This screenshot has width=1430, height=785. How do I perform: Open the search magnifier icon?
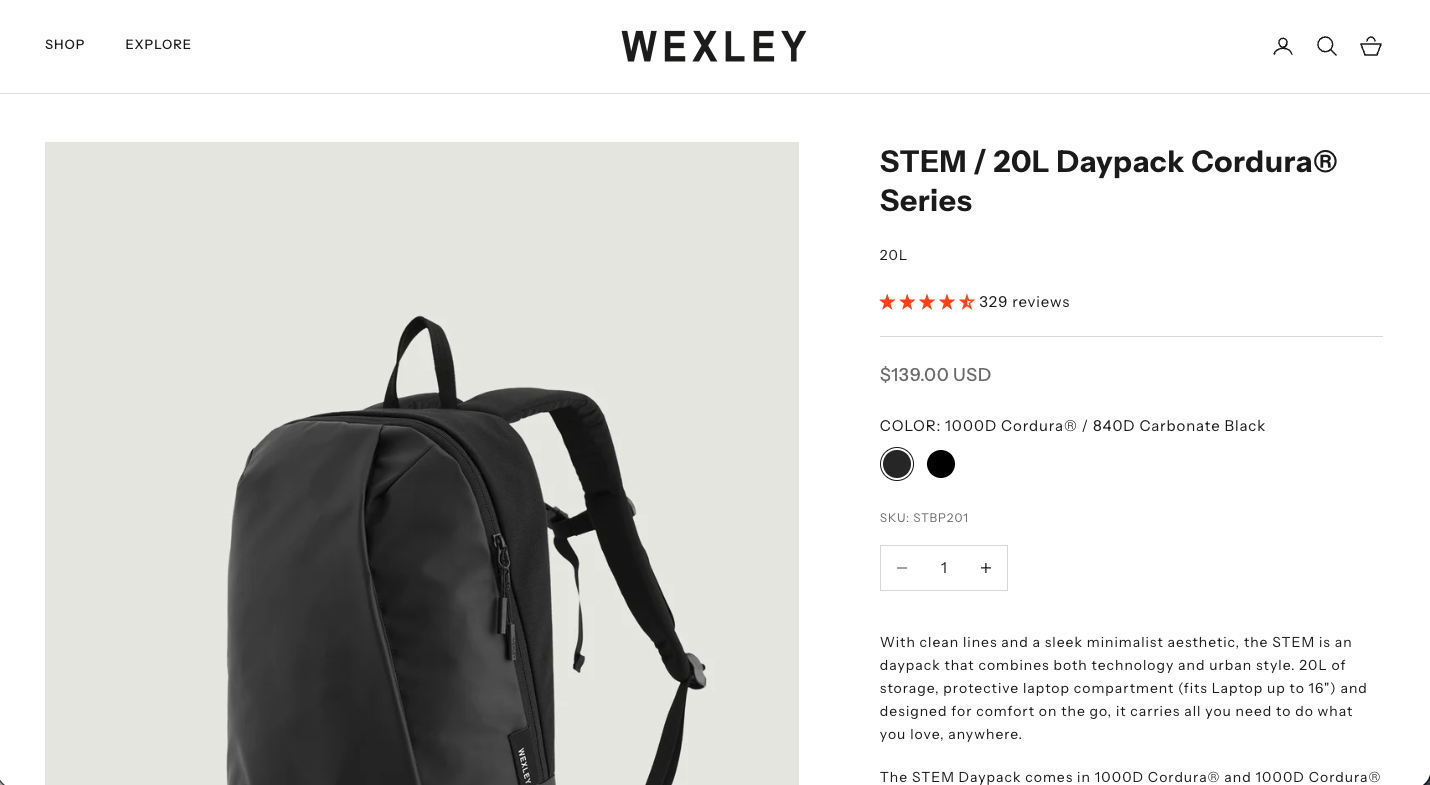pos(1327,46)
